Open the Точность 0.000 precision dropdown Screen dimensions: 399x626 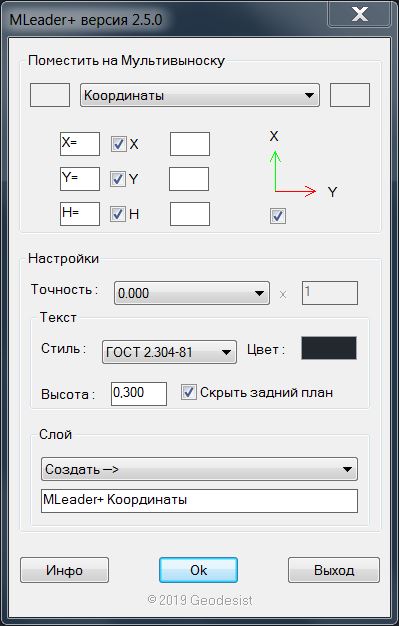point(192,293)
